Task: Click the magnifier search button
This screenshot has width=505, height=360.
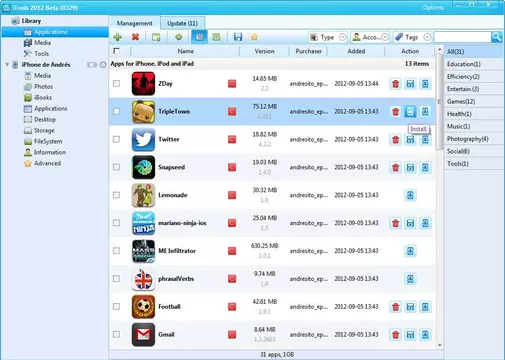Action: point(497,37)
